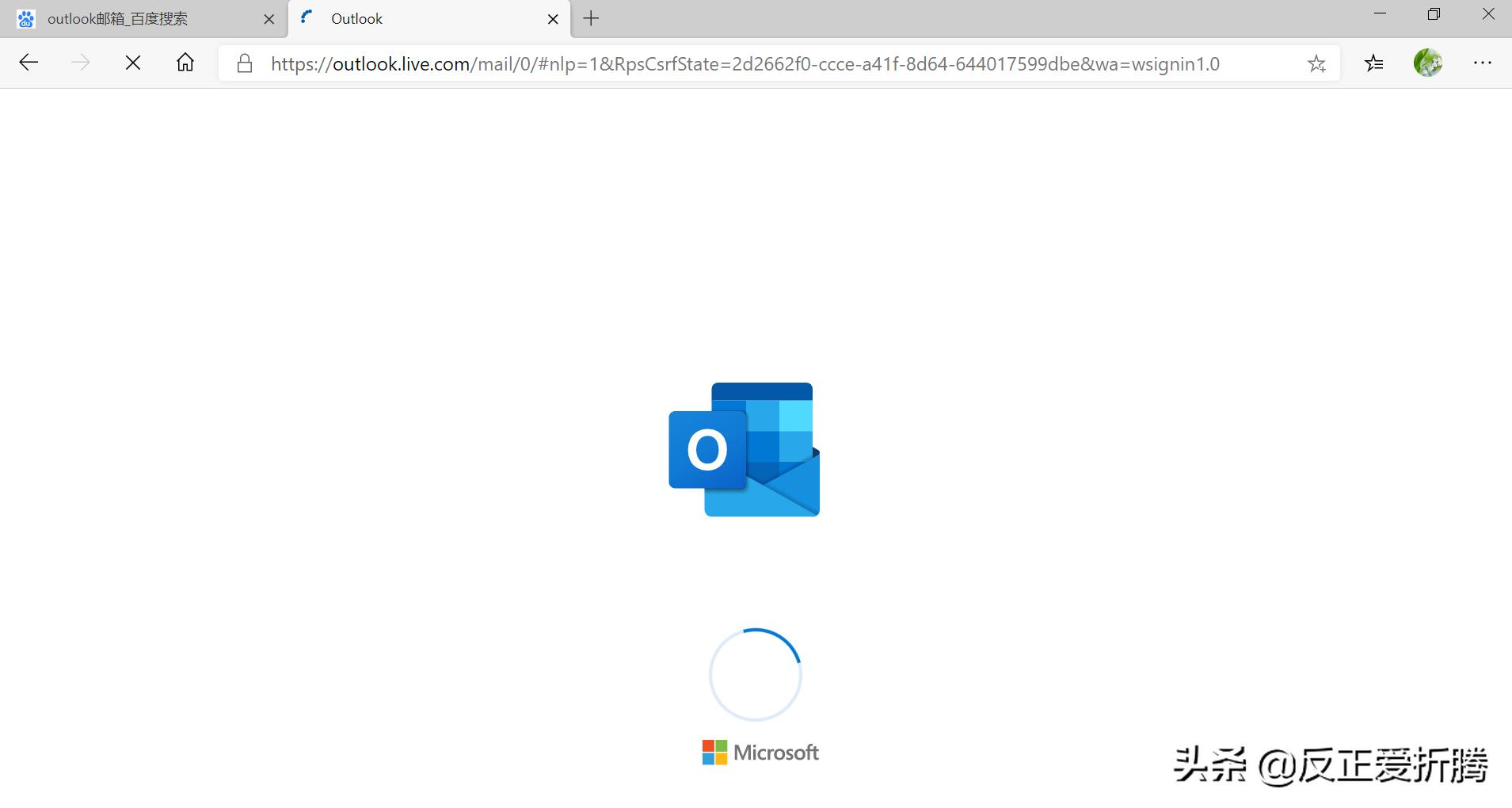1512x808 pixels.
Task: Toggle favorite status for this page
Action: (1316, 63)
